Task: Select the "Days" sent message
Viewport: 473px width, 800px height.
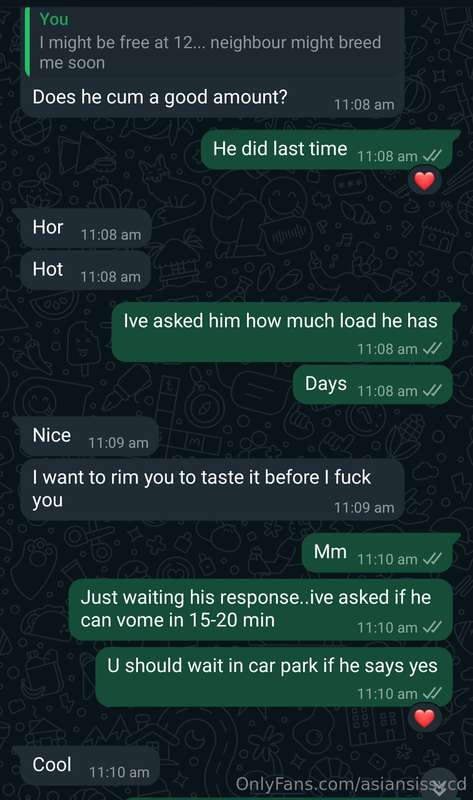Action: pyautogui.click(x=374, y=385)
